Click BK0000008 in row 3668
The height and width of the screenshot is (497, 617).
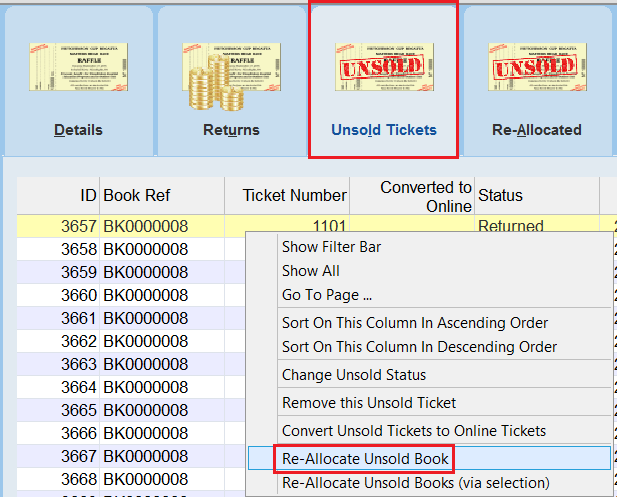(x=146, y=479)
